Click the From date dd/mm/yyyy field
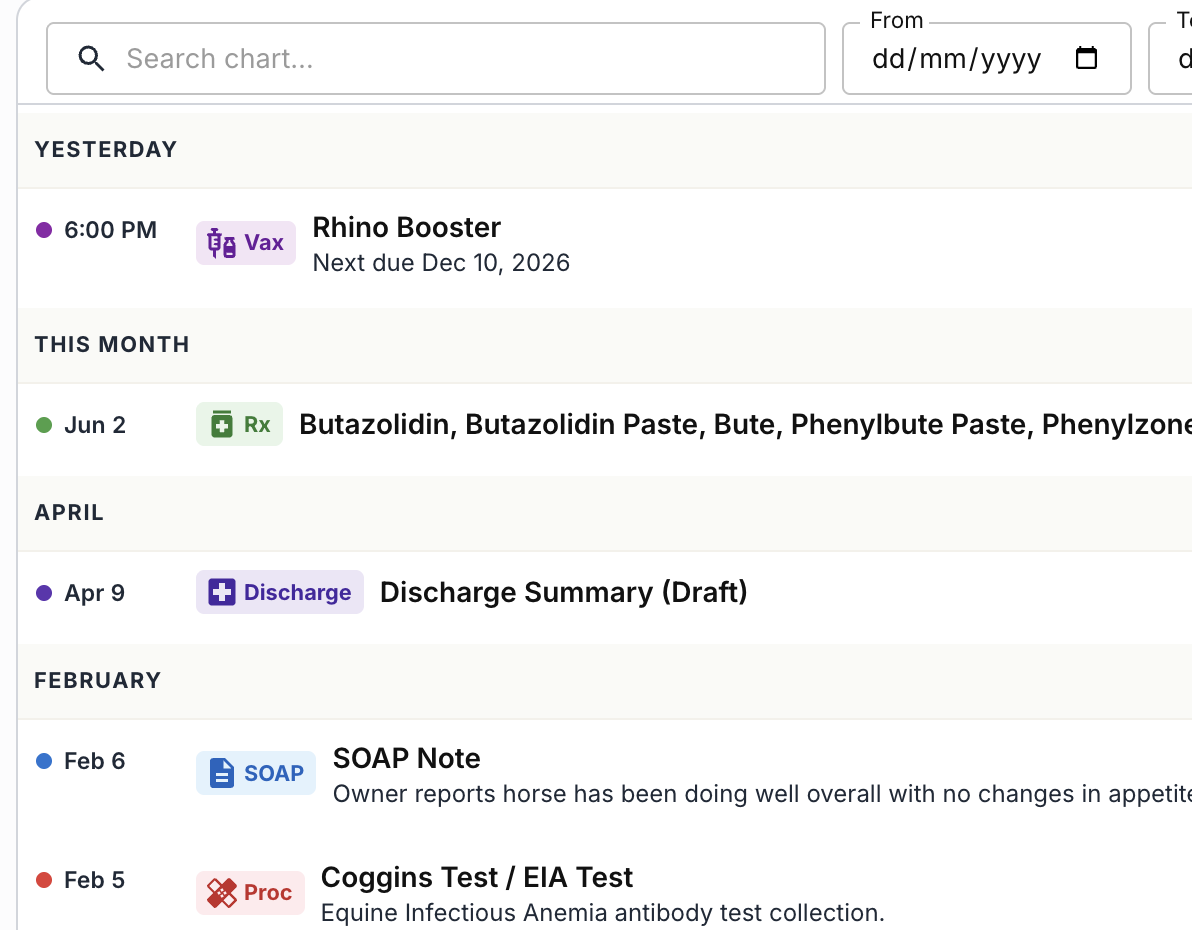Image resolution: width=1192 pixels, height=930 pixels. pyautogui.click(x=987, y=59)
